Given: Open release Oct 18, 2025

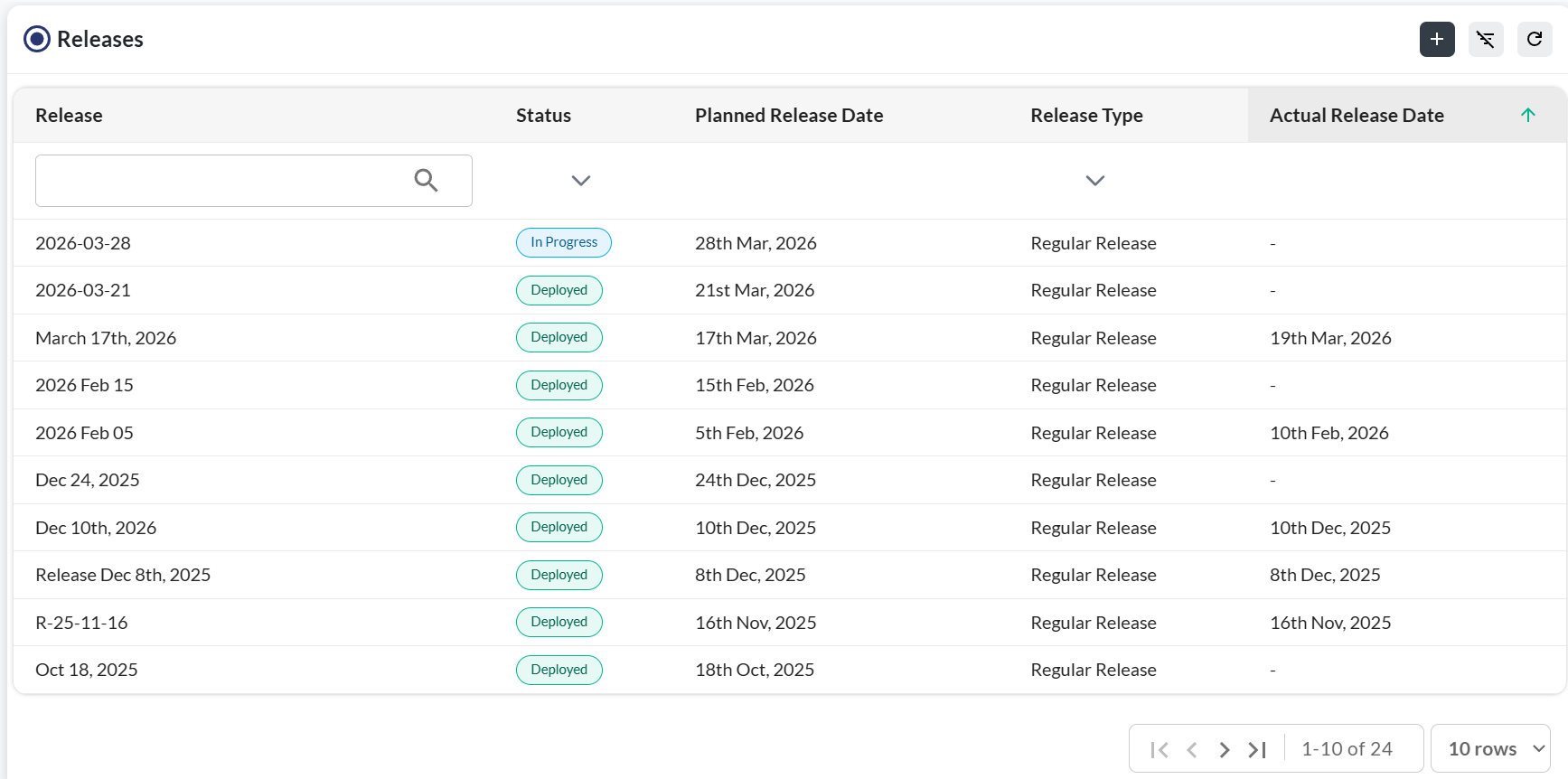Looking at the screenshot, I should (87, 670).
